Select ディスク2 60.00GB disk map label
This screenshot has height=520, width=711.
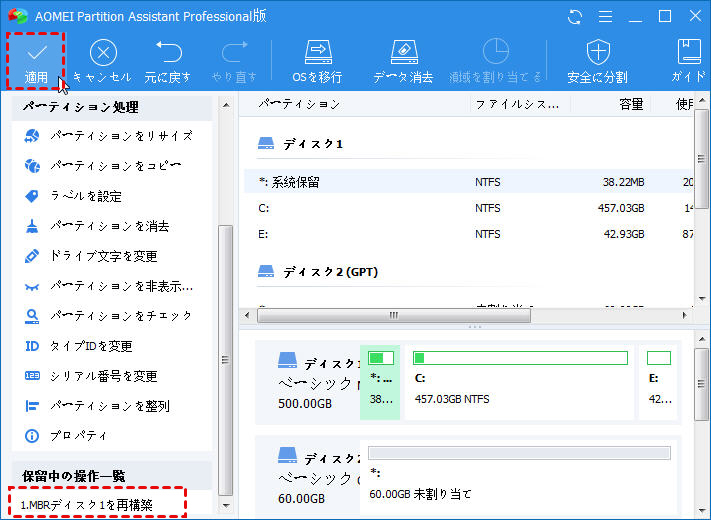tap(309, 474)
